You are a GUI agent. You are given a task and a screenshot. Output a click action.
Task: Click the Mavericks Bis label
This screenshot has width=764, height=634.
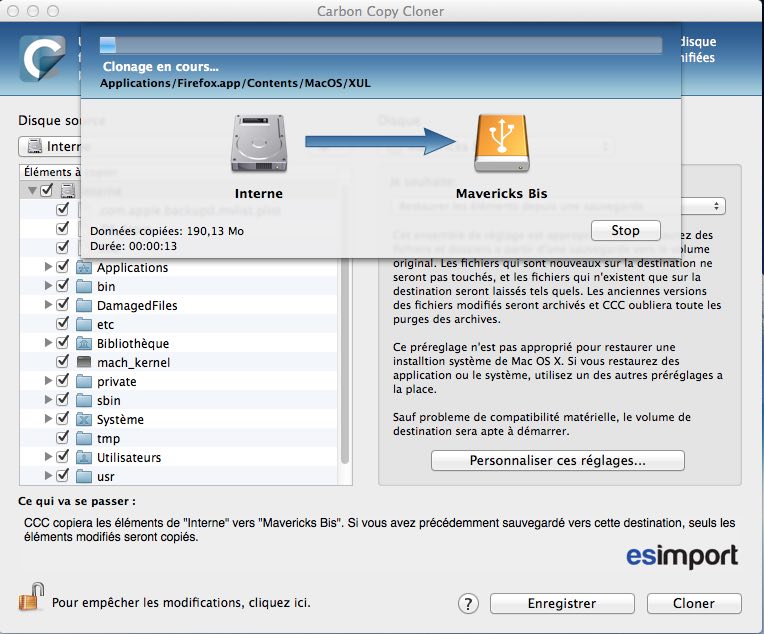(501, 193)
